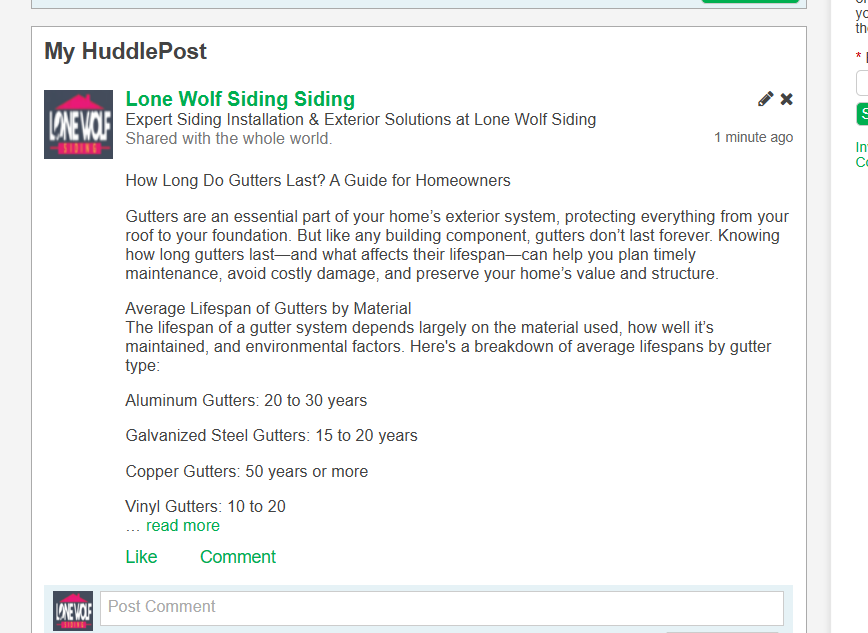Select 'How Long Do Gutters Last?' title line
The height and width of the screenshot is (633, 868).
[318, 181]
